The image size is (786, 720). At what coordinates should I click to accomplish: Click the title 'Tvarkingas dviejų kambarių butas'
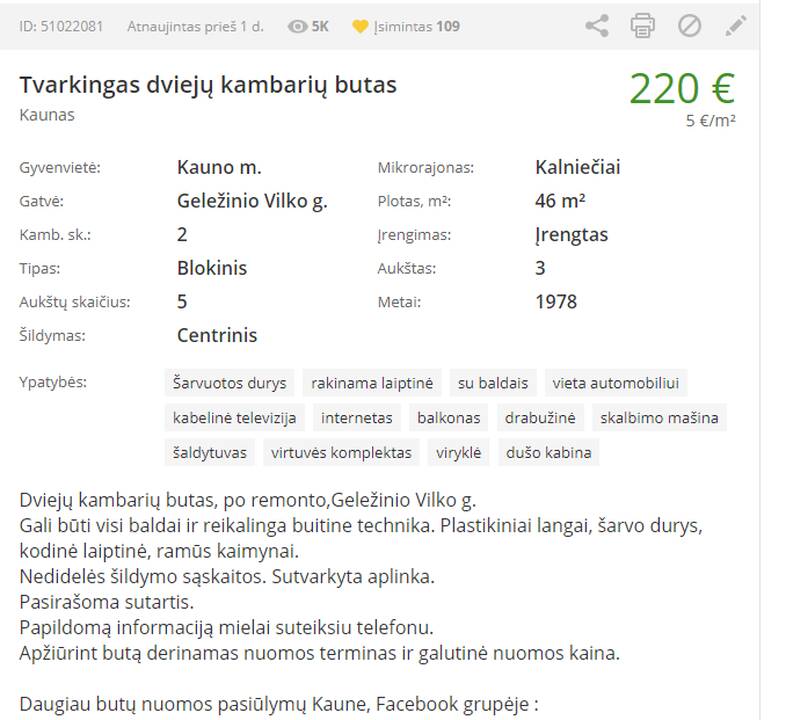point(208,85)
